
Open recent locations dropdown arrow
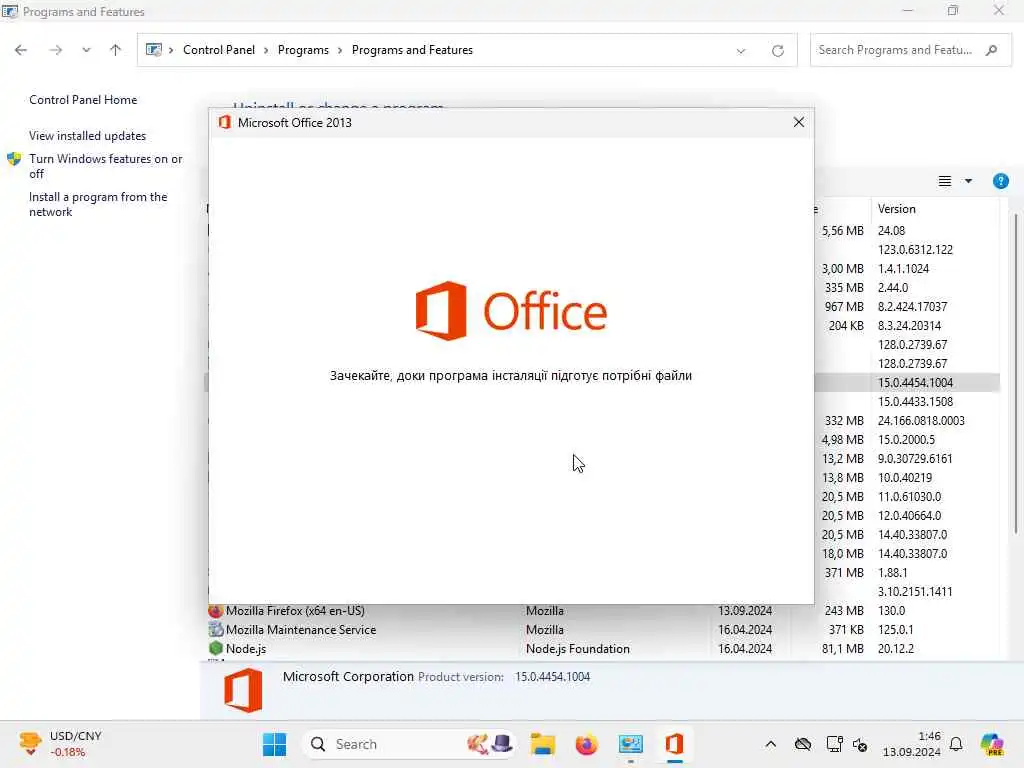click(86, 50)
